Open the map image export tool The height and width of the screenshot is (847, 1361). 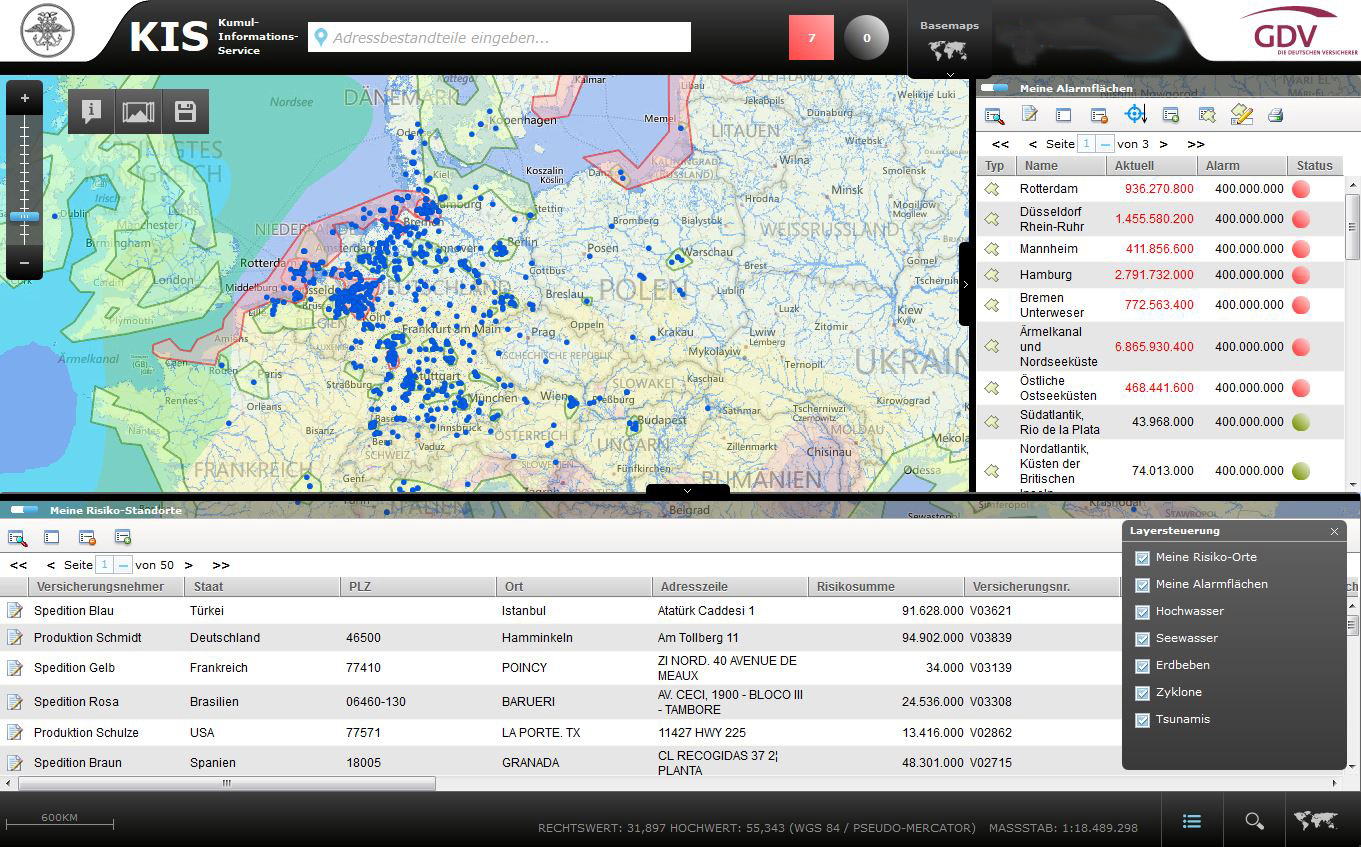(x=138, y=111)
